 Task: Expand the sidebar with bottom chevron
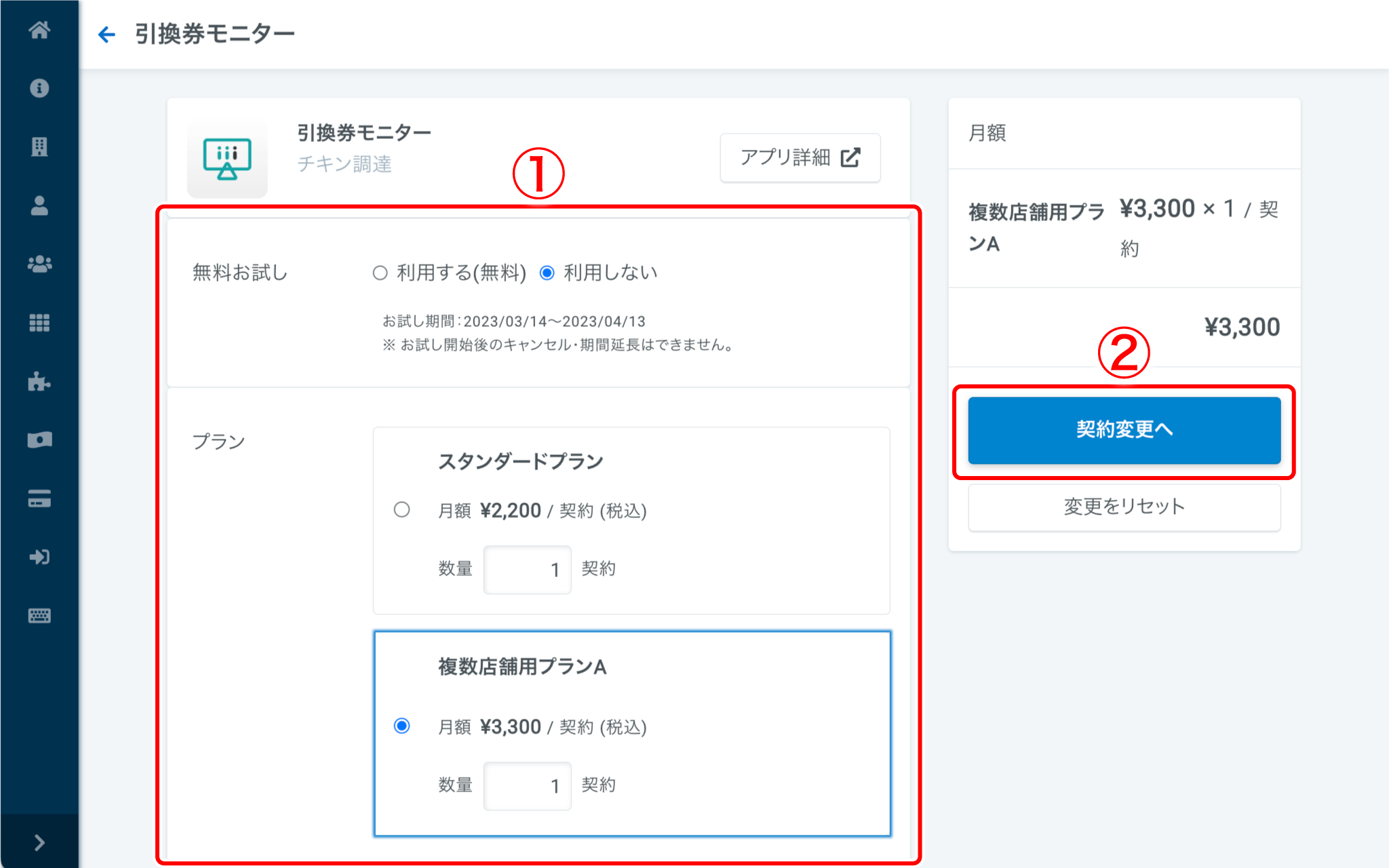pos(39,842)
